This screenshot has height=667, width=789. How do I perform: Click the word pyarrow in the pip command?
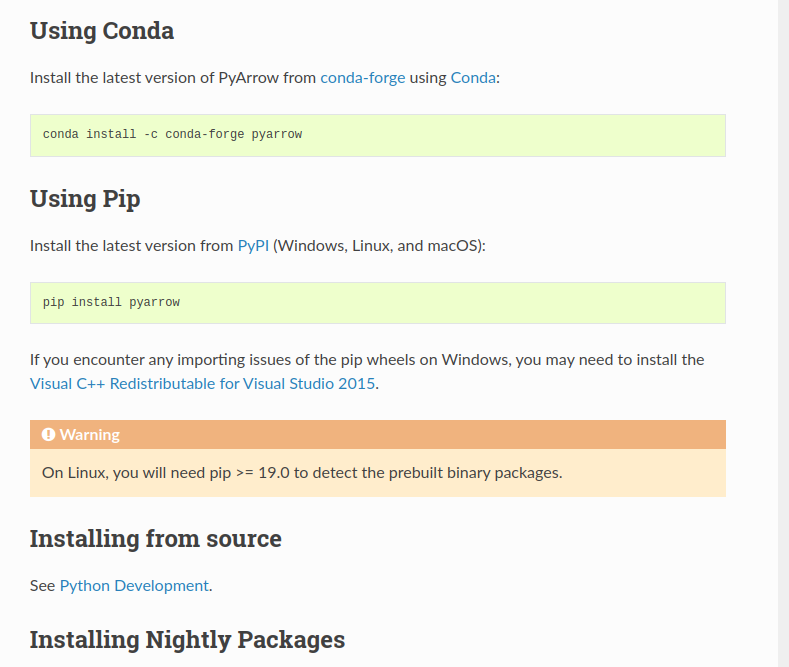[x=154, y=302]
